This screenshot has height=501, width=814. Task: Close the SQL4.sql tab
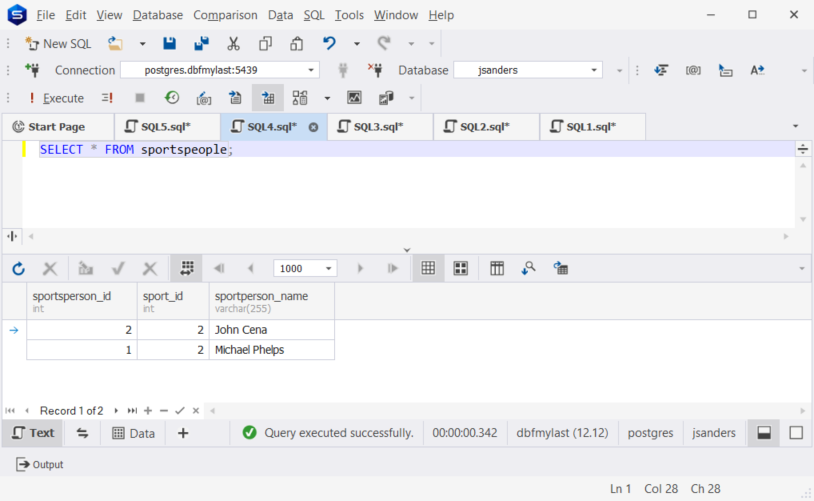(313, 127)
